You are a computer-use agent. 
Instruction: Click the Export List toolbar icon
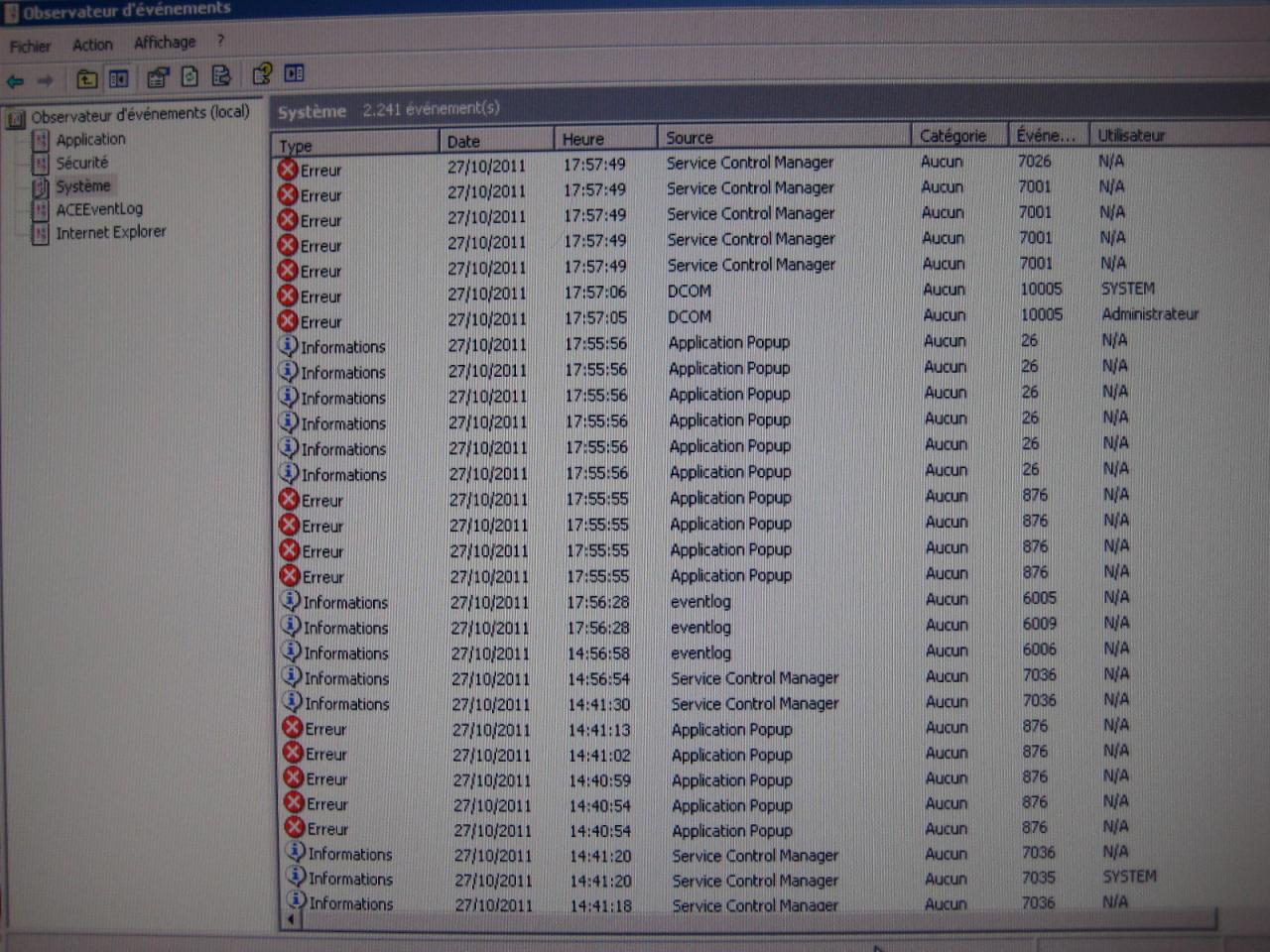coord(221,75)
